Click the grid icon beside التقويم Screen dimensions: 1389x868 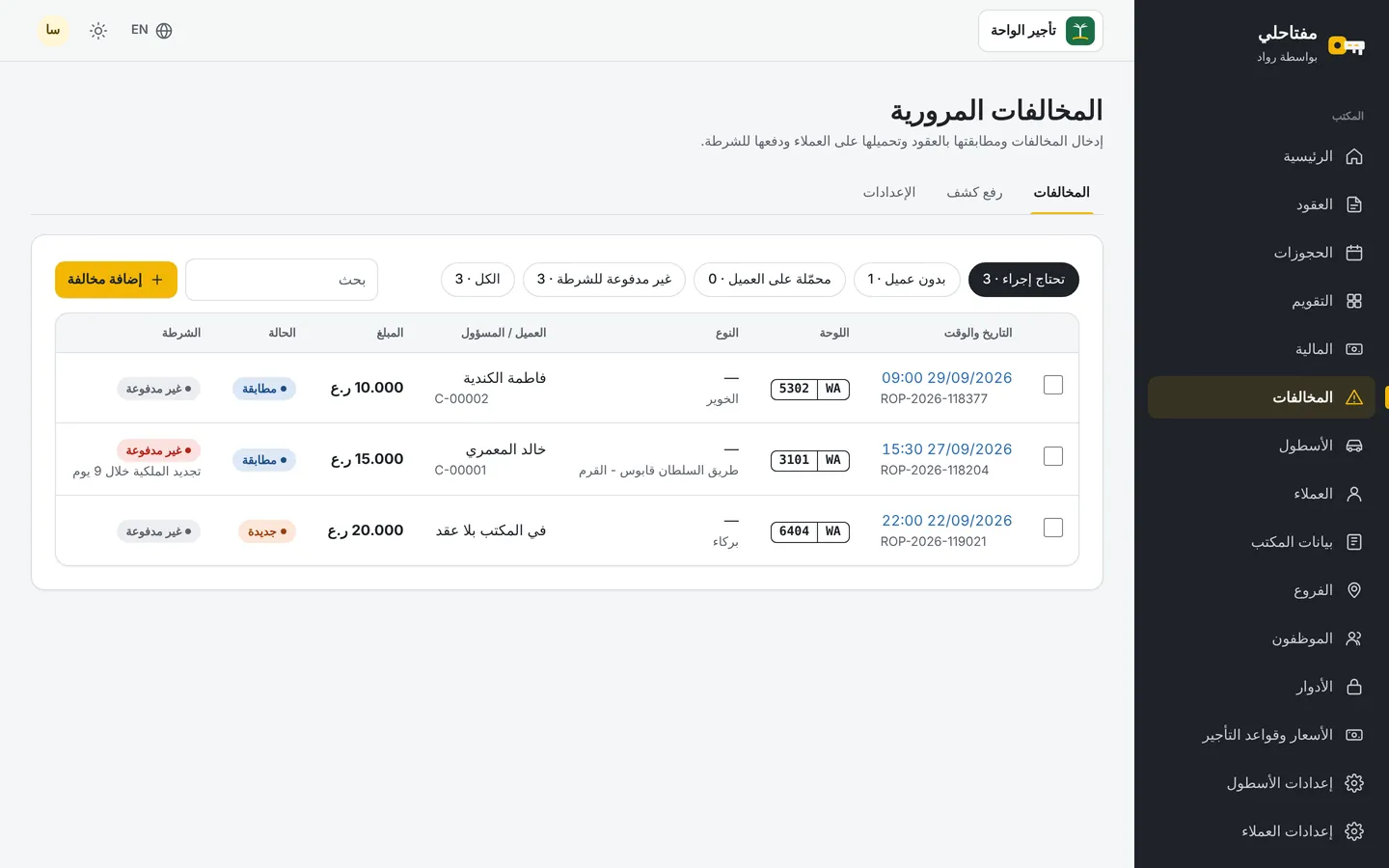pos(1354,301)
